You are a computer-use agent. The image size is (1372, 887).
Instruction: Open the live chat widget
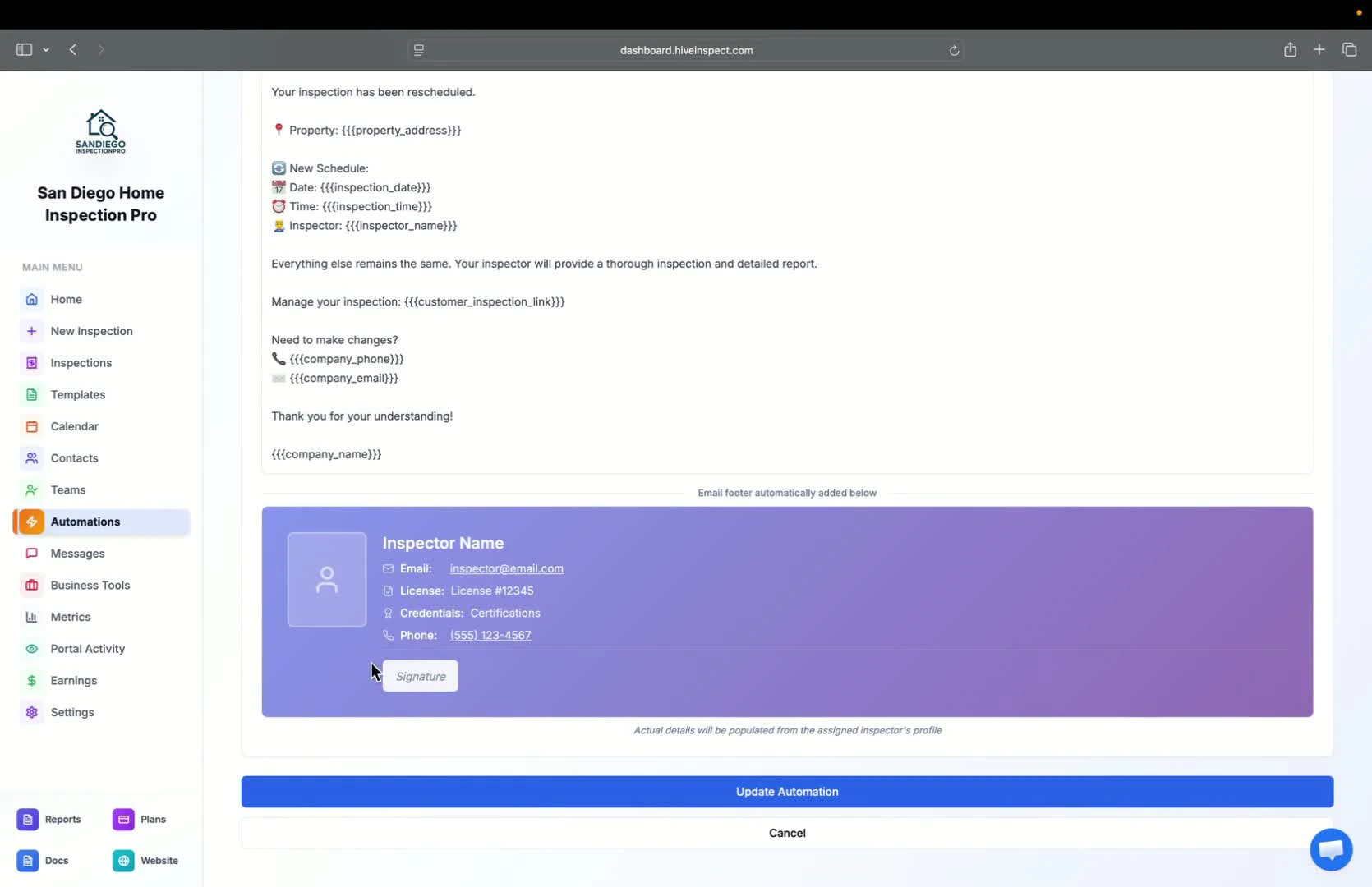point(1330,849)
